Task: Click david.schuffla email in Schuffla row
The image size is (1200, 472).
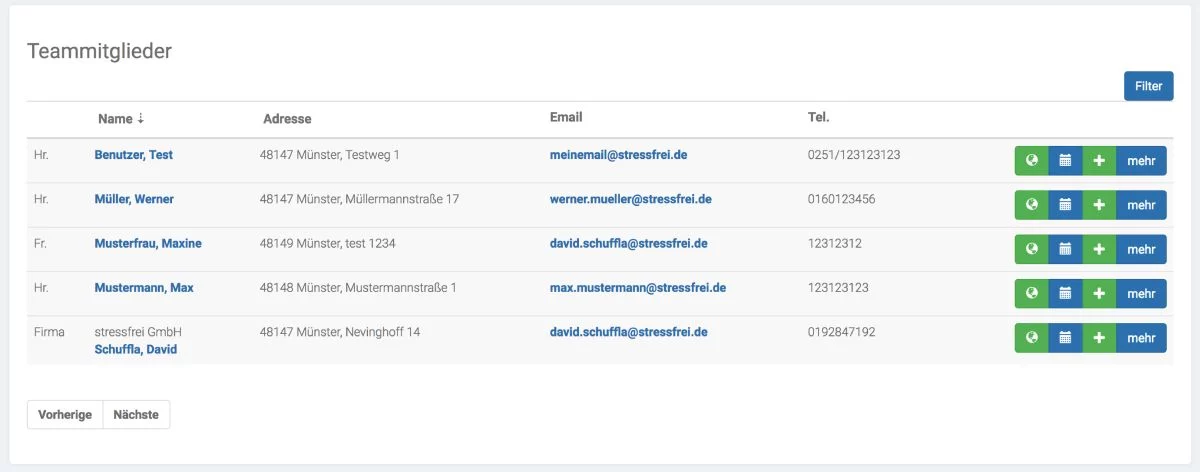Action: 629,331
